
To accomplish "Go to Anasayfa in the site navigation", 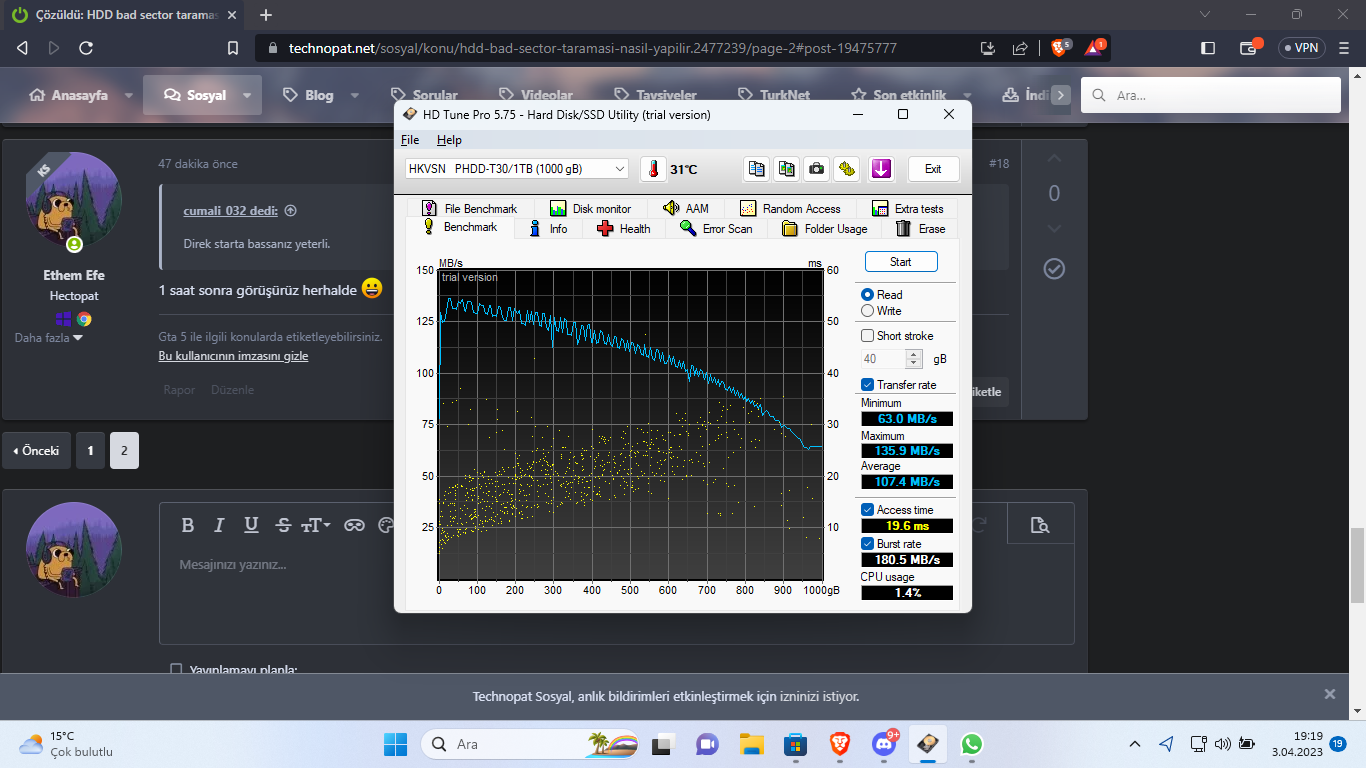I will click(x=68, y=95).
